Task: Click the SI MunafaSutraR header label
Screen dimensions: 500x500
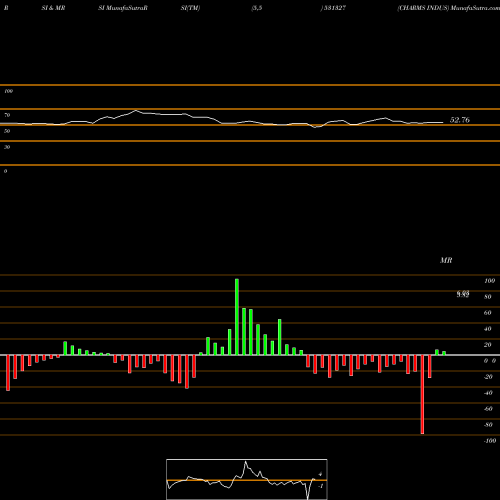Action: click(123, 8)
